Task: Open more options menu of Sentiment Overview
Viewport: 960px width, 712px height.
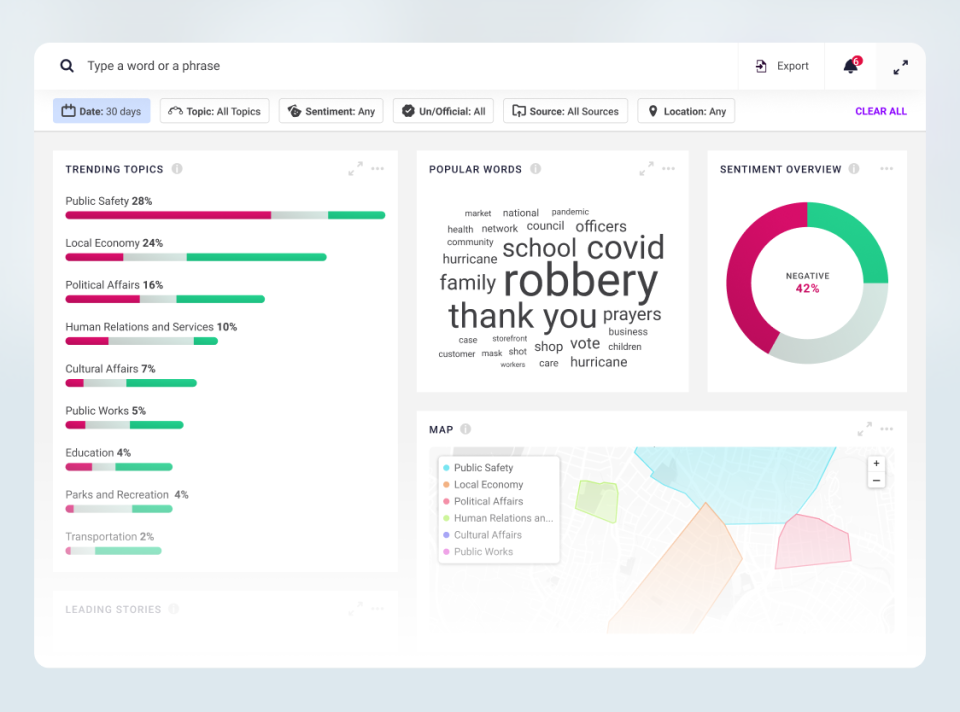Action: pos(886,169)
